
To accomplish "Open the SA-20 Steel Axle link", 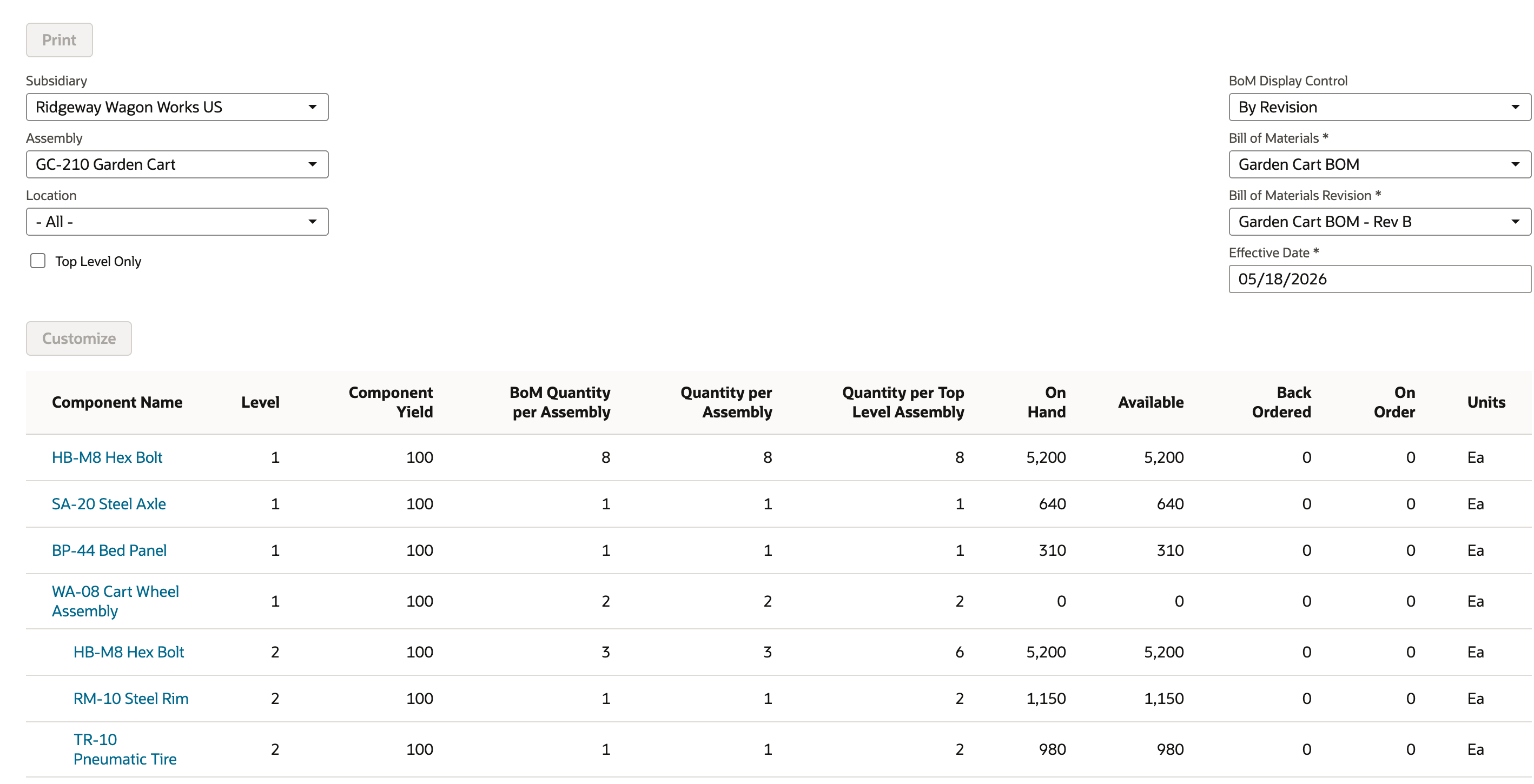I will coord(109,503).
